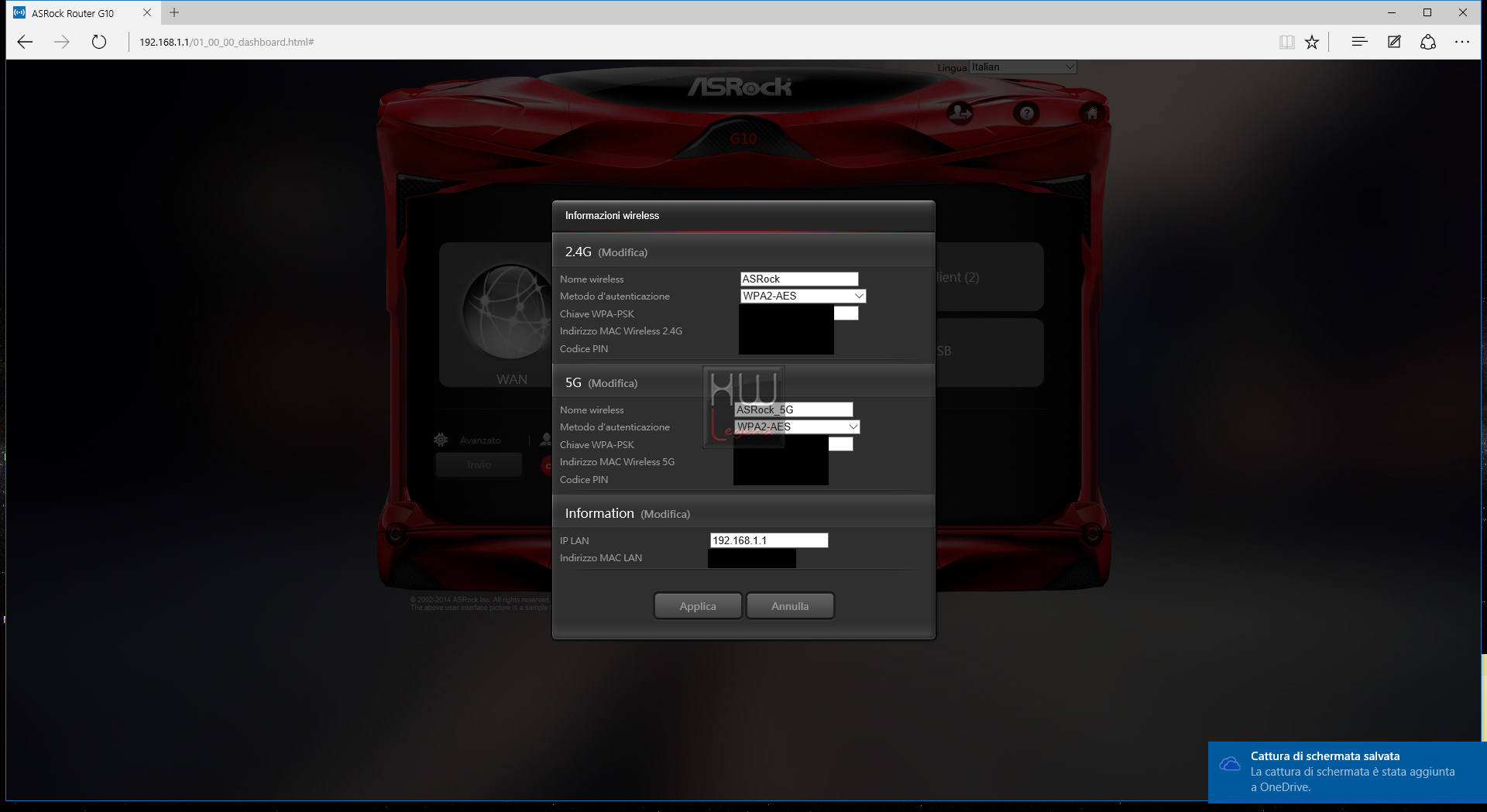
Task: Click Modifica next to Information
Action: point(665,514)
